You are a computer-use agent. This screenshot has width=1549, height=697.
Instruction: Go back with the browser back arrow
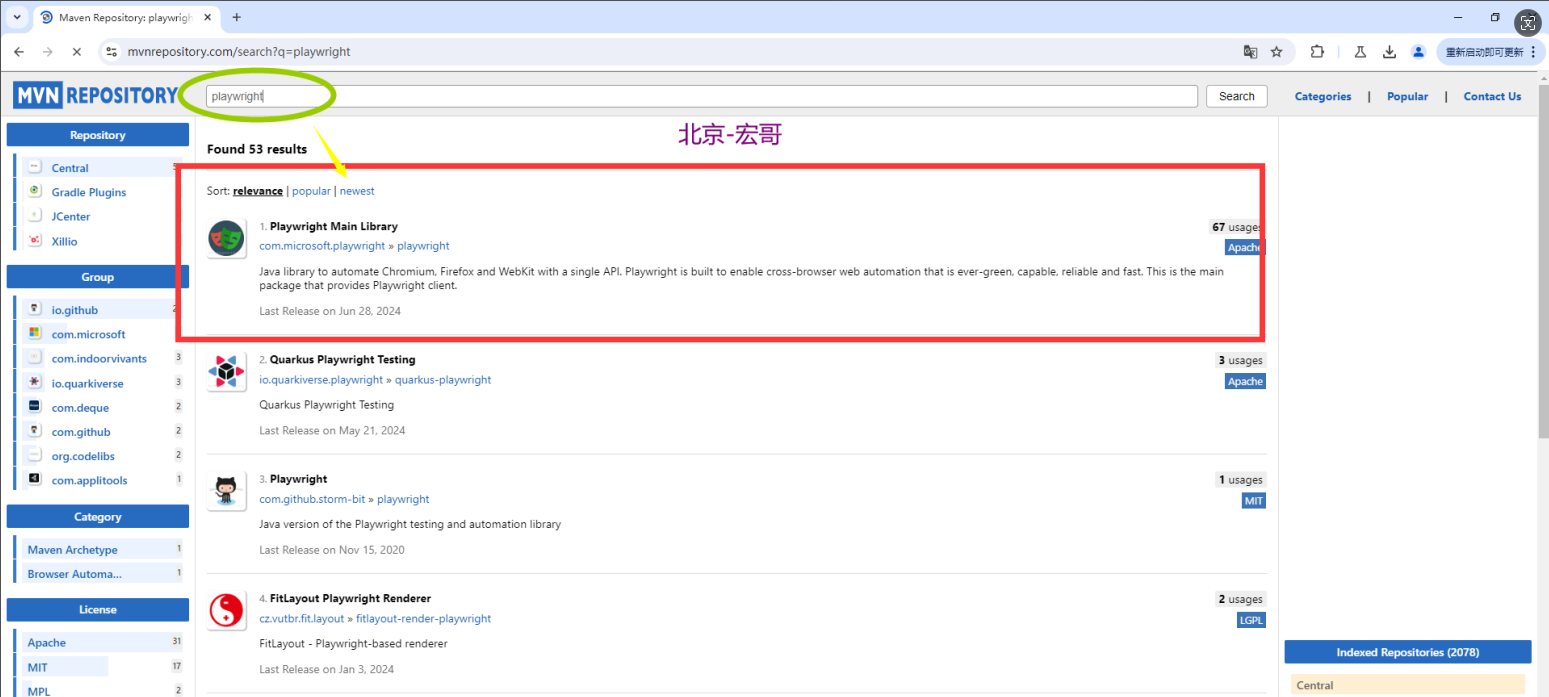tap(19, 52)
